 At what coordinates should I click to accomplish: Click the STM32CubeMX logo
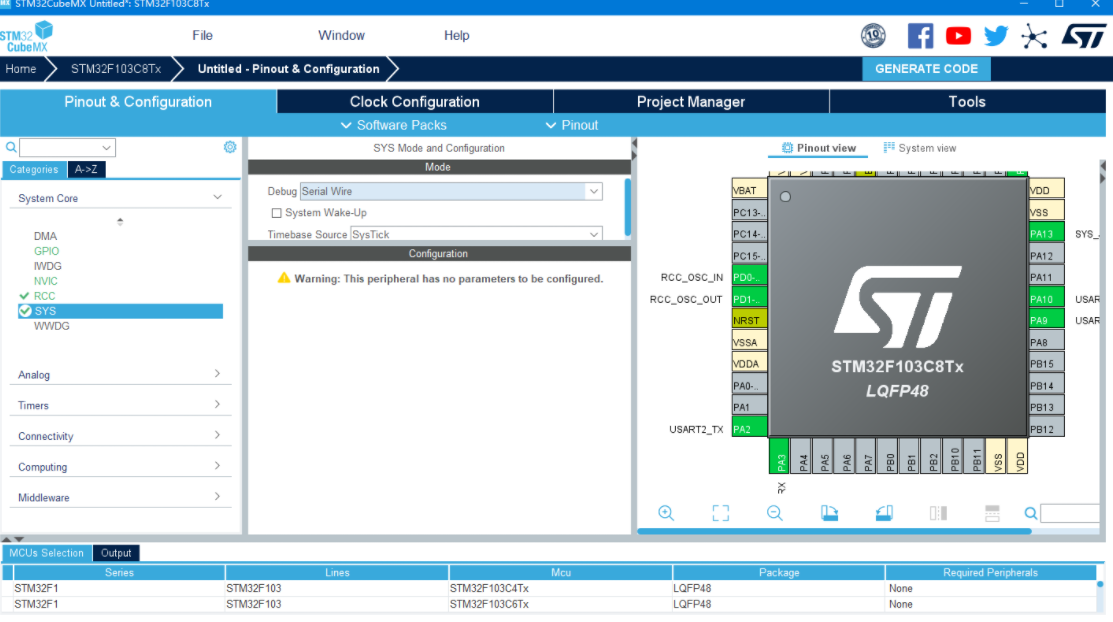(x=27, y=37)
